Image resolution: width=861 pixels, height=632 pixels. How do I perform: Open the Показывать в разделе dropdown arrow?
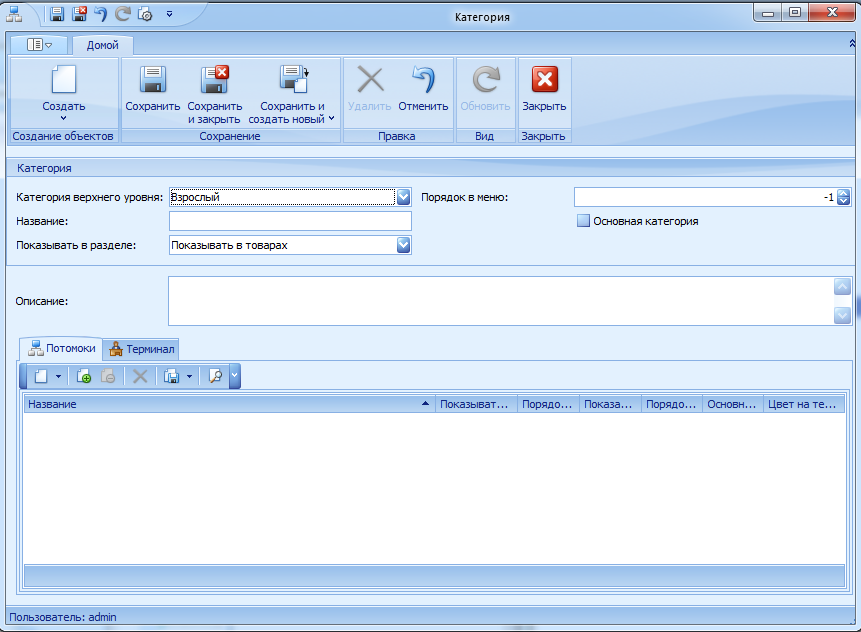pyautogui.click(x=404, y=245)
